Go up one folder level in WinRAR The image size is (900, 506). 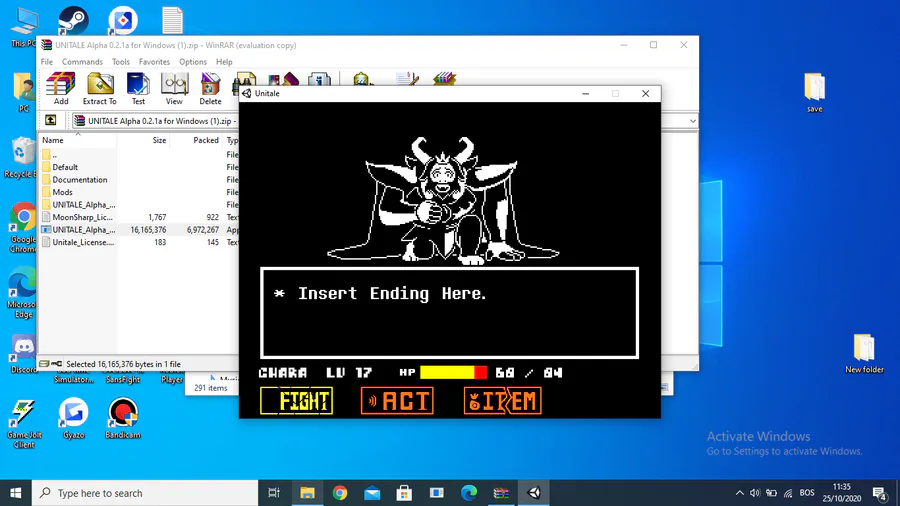[x=51, y=120]
